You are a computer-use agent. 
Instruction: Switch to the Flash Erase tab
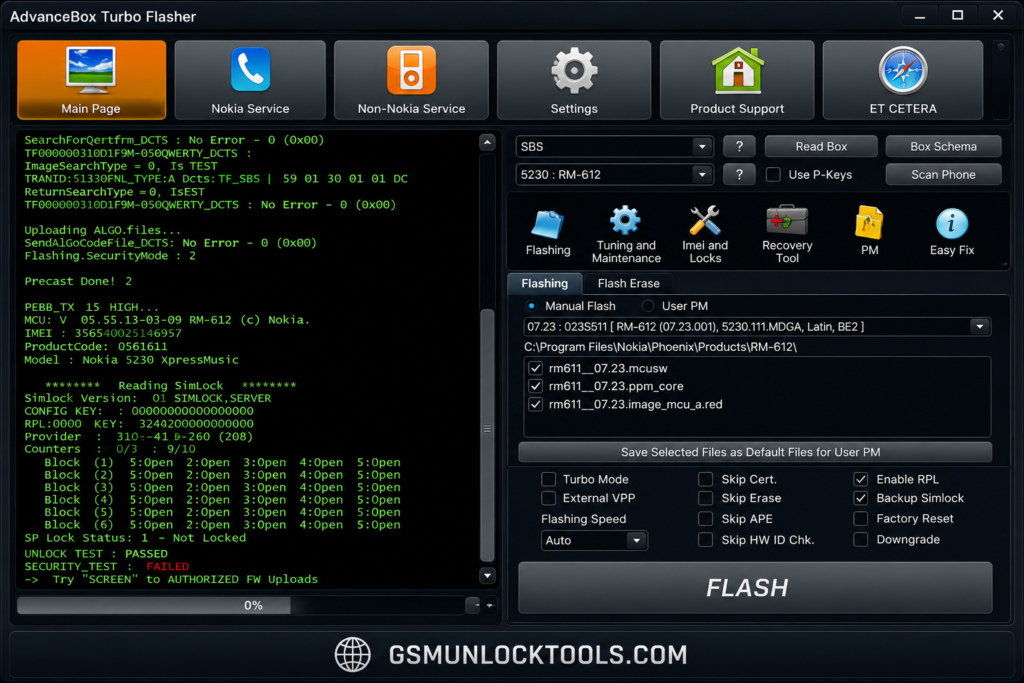628,283
